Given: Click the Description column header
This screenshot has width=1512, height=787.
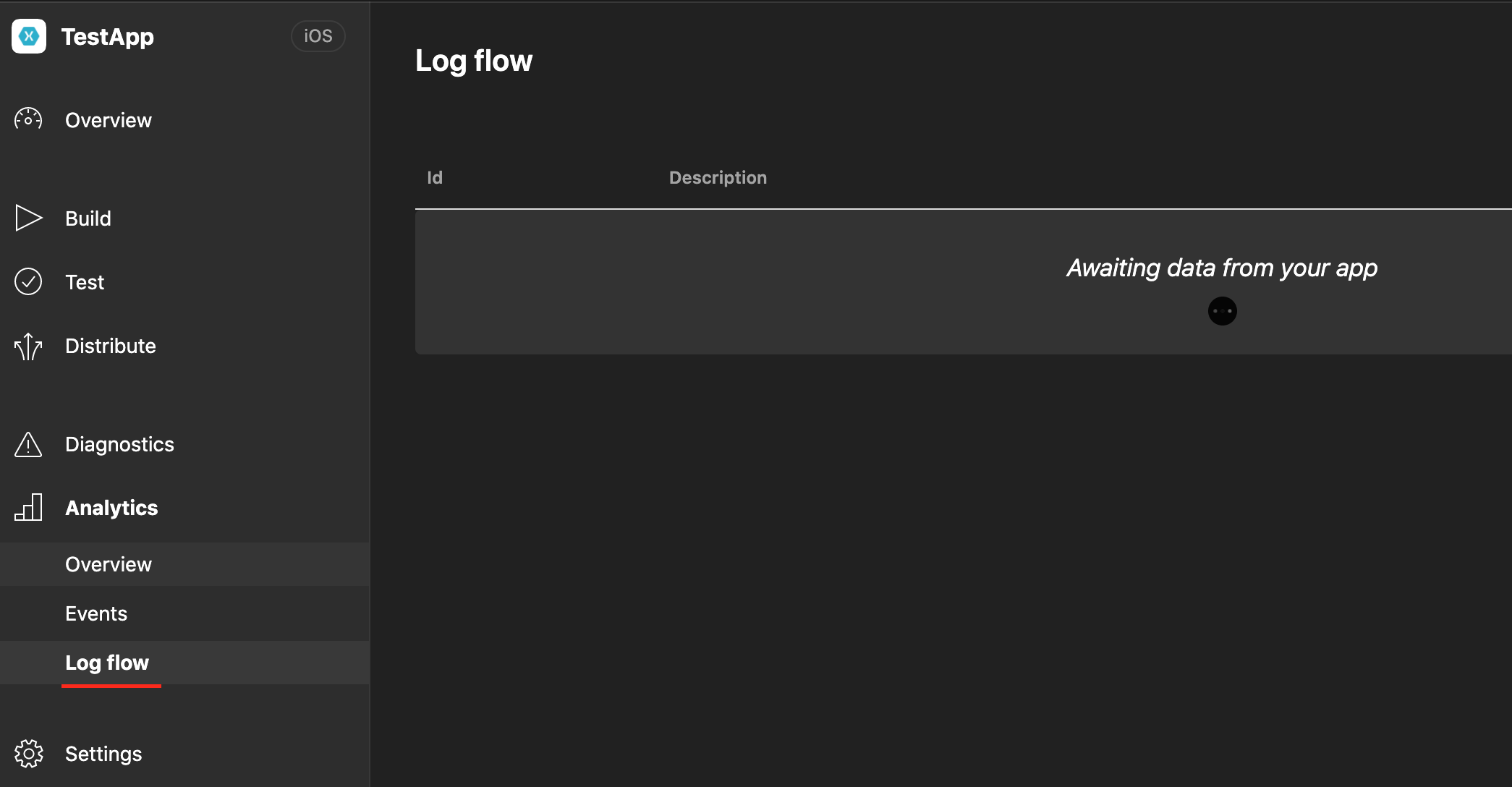Looking at the screenshot, I should coord(718,177).
